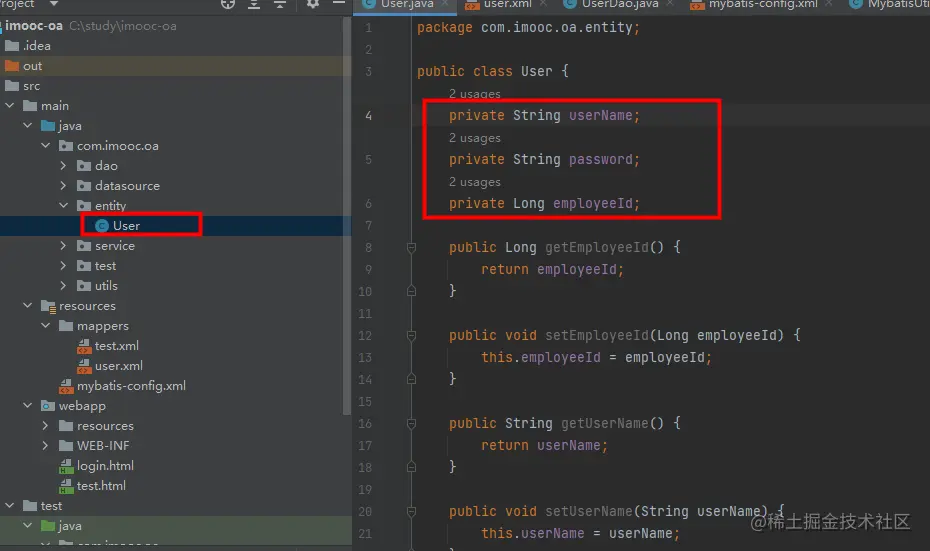Click the Project tree vertical scrollbar

coord(347,215)
